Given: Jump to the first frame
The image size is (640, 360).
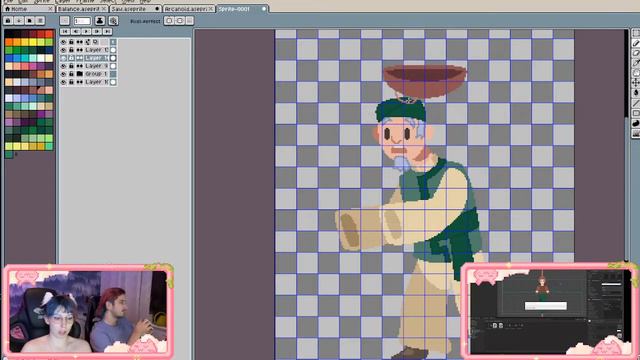Looking at the screenshot, I should point(65,31).
